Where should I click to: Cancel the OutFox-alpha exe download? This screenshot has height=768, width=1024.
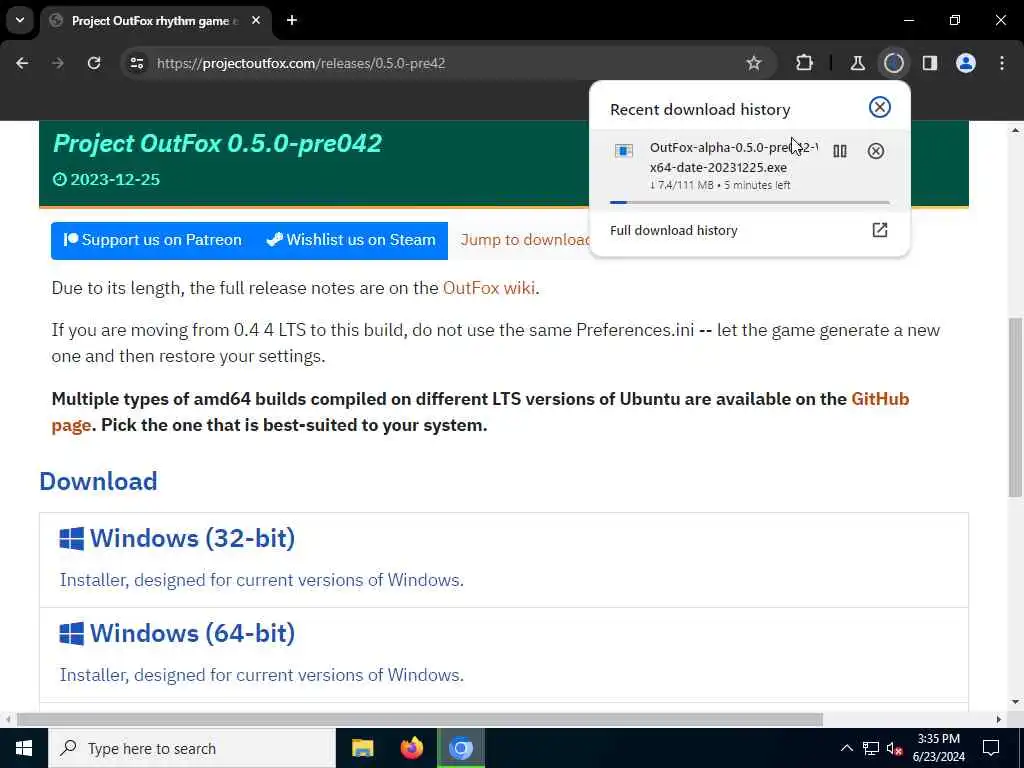click(876, 151)
